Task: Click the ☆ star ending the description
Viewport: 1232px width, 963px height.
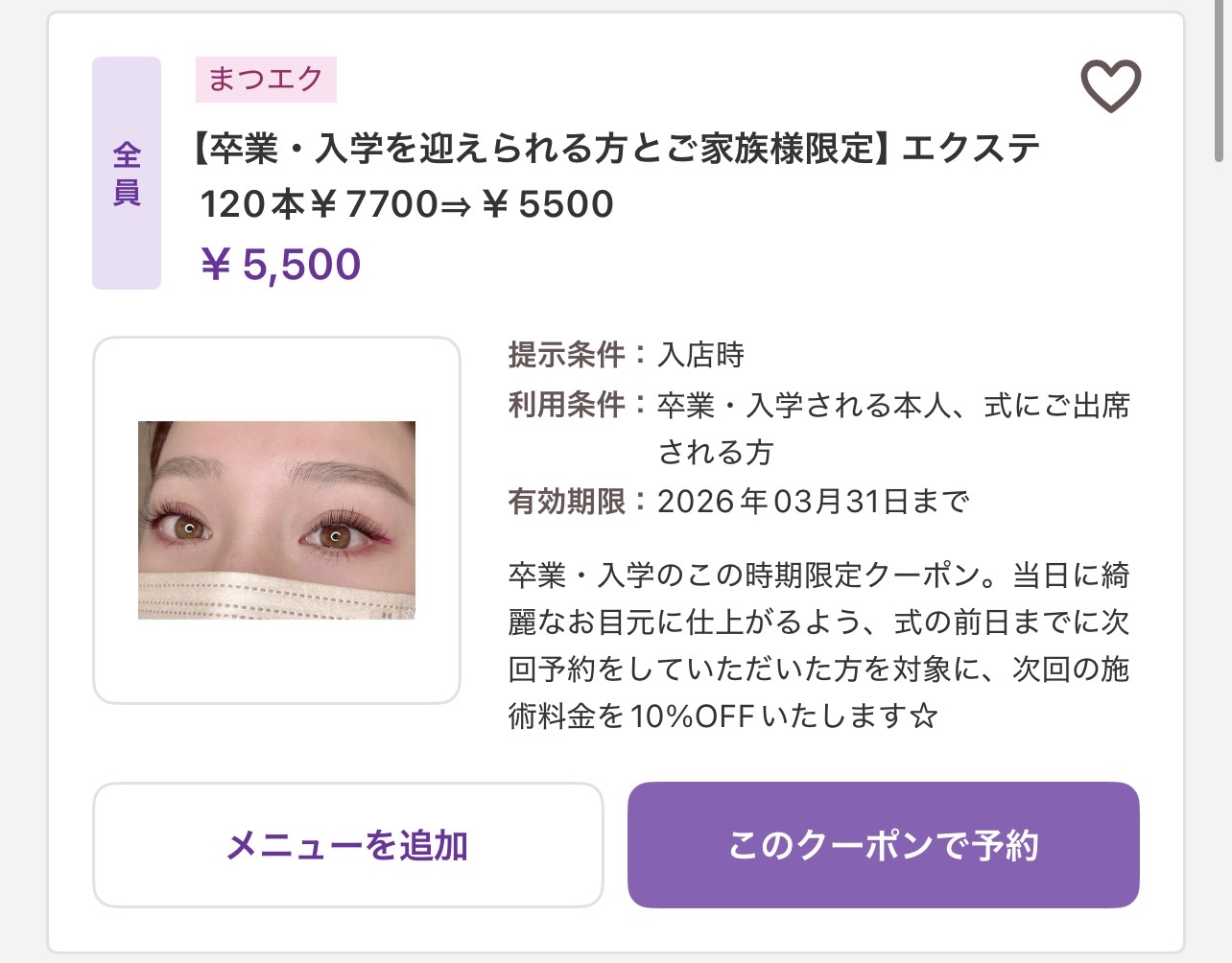Action: click(923, 716)
